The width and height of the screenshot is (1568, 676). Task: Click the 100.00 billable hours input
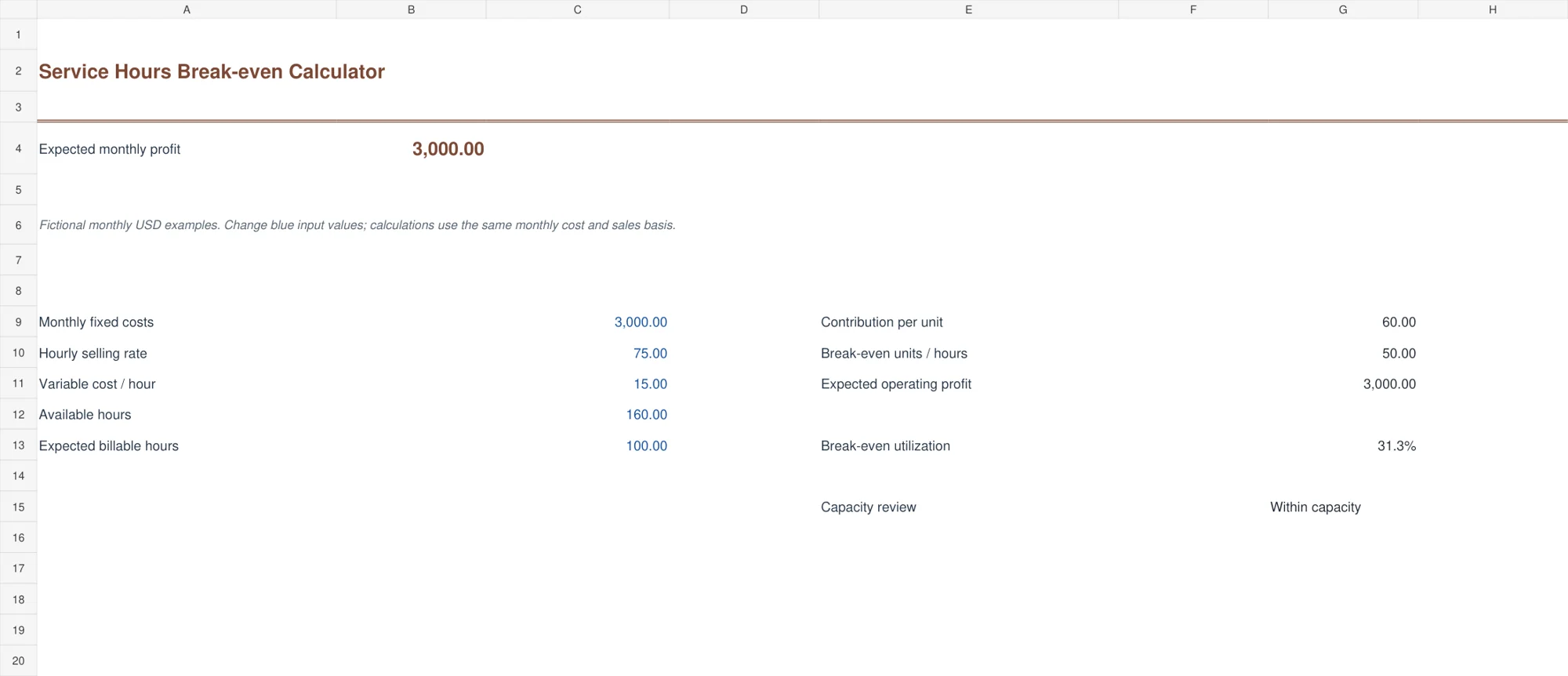tap(646, 446)
